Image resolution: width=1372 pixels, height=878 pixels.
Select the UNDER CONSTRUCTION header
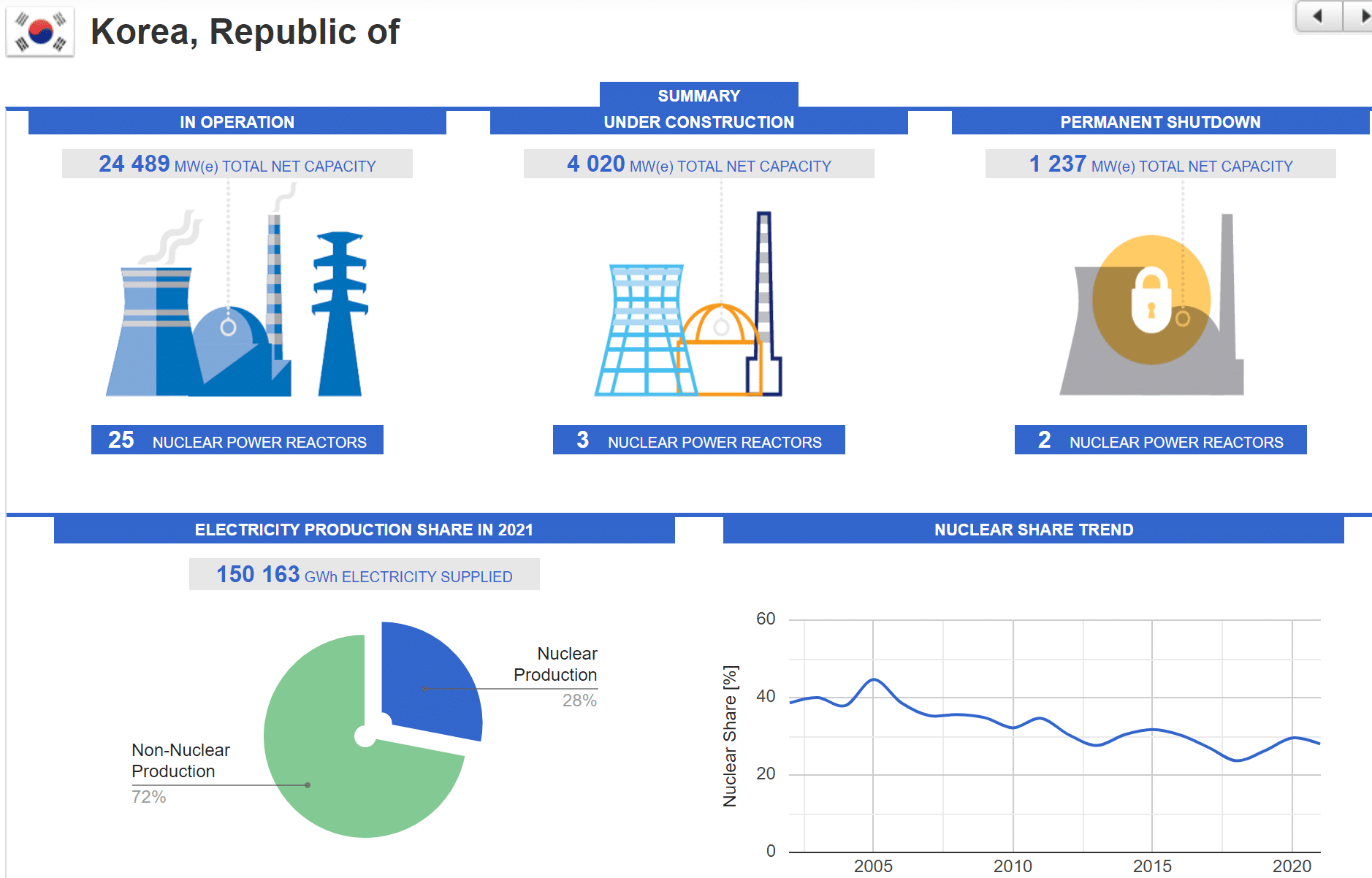(x=698, y=122)
